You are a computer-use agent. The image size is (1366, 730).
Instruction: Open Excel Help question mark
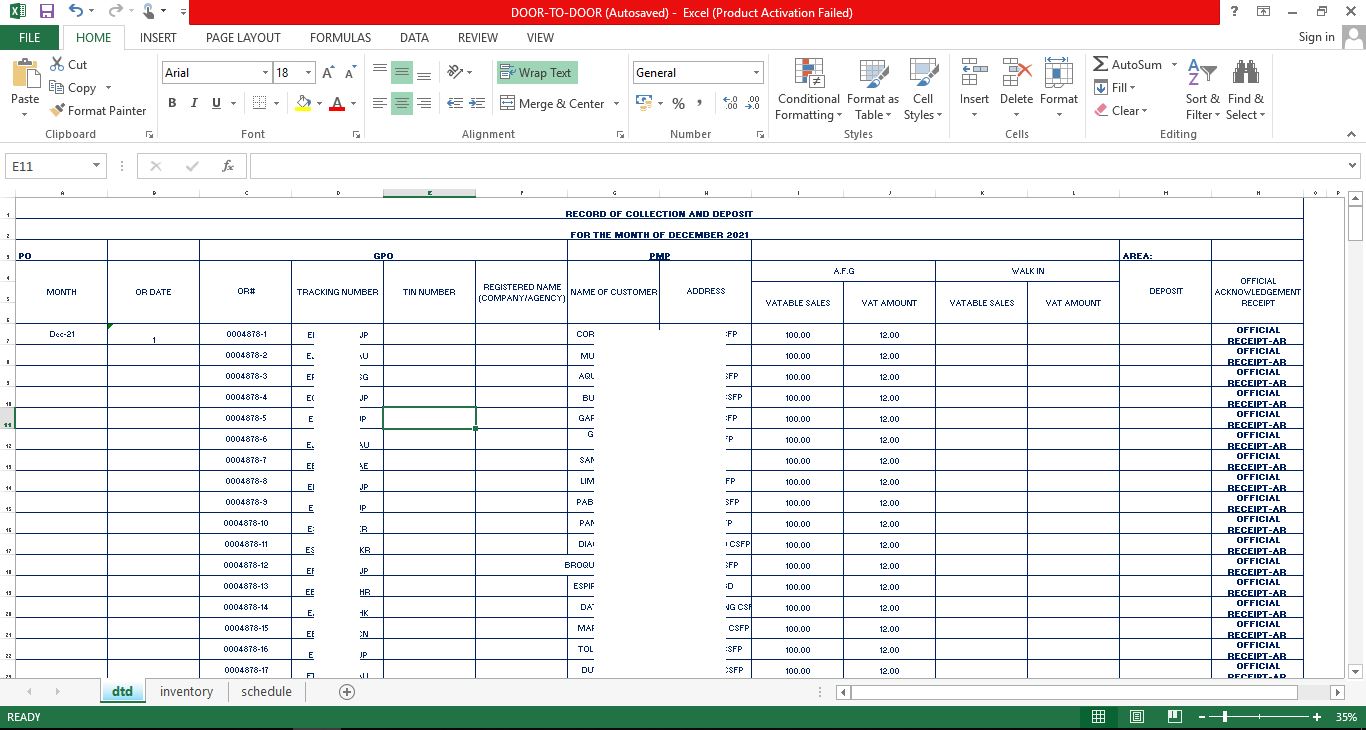point(1234,12)
